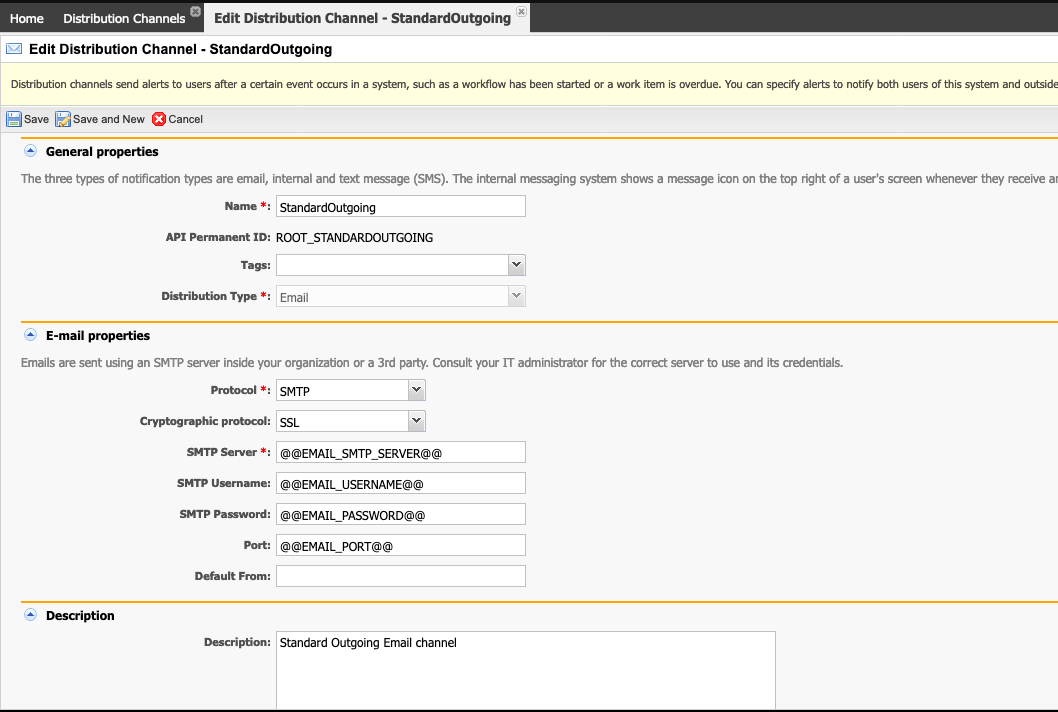Collapse the General properties section

tap(30, 151)
